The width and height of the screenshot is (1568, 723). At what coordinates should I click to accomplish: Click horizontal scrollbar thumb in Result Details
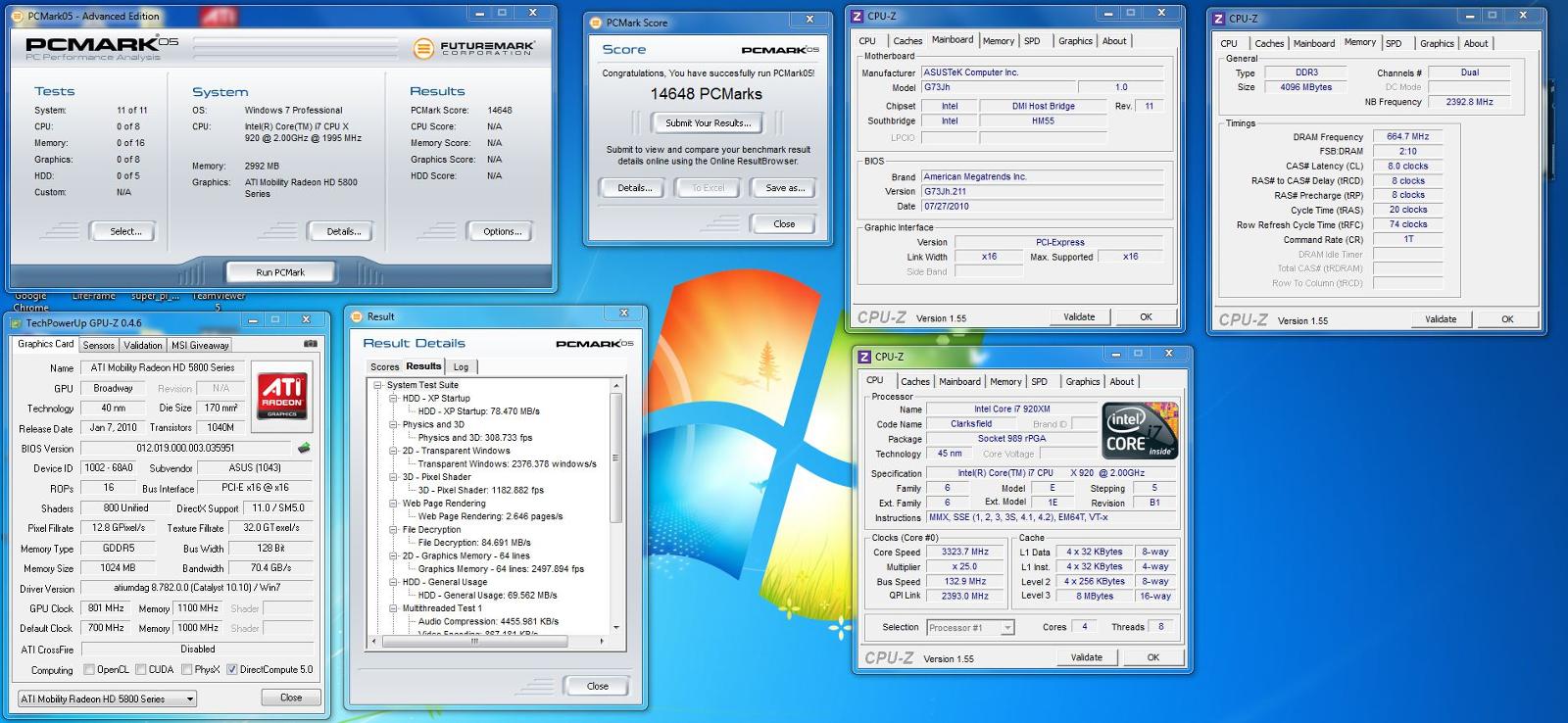[x=474, y=642]
